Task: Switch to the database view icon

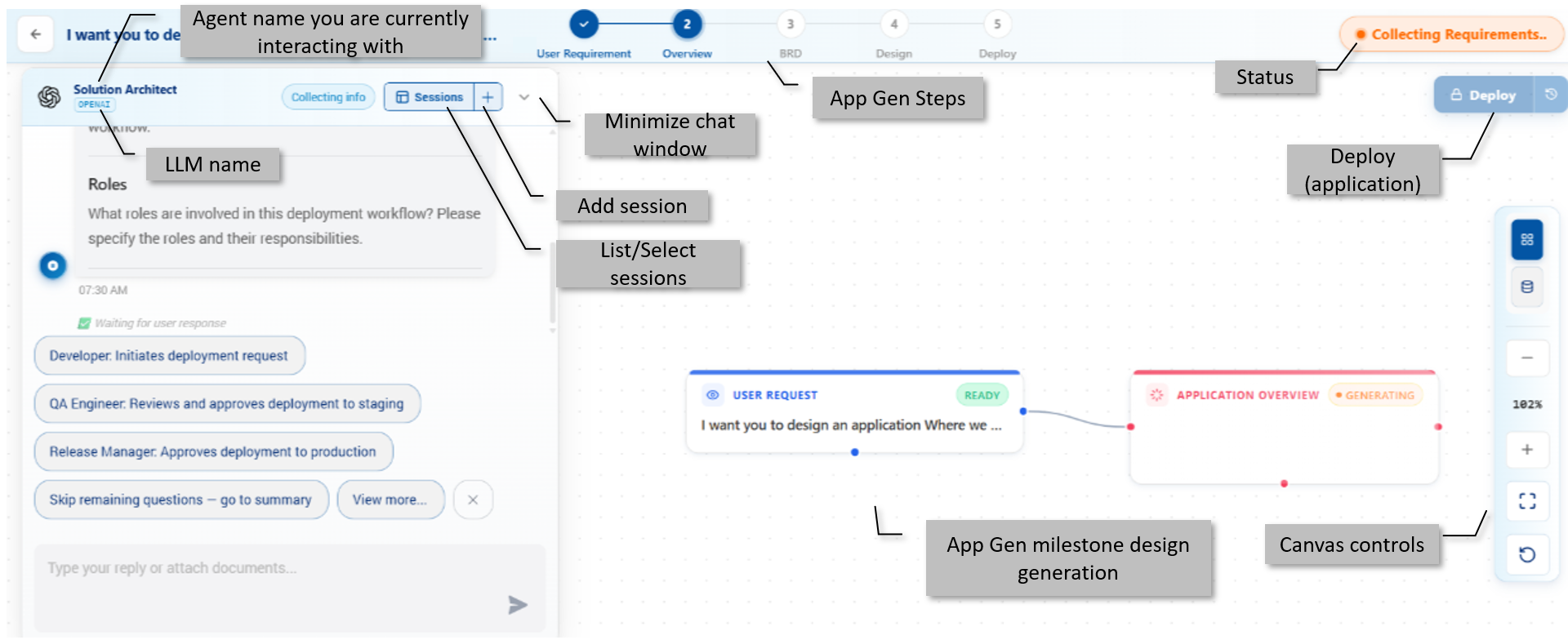Action: click(x=1526, y=287)
